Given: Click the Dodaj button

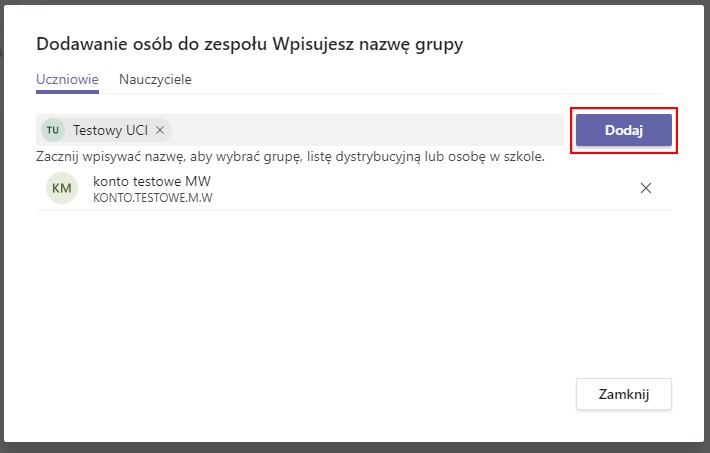Looking at the screenshot, I should (x=624, y=130).
